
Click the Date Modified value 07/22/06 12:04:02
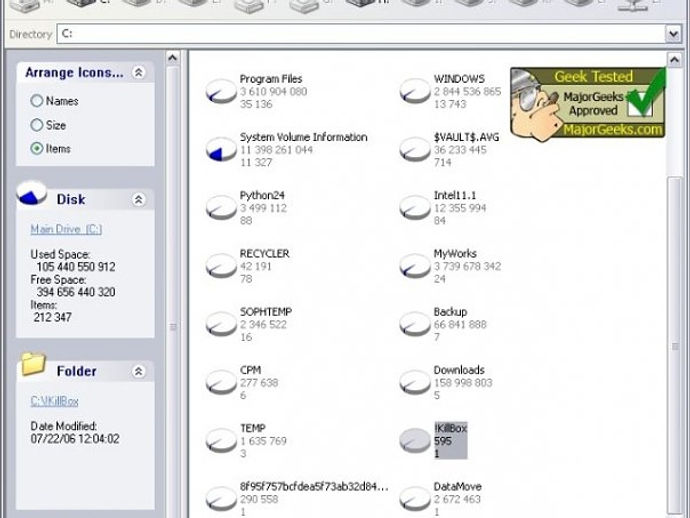(x=75, y=439)
